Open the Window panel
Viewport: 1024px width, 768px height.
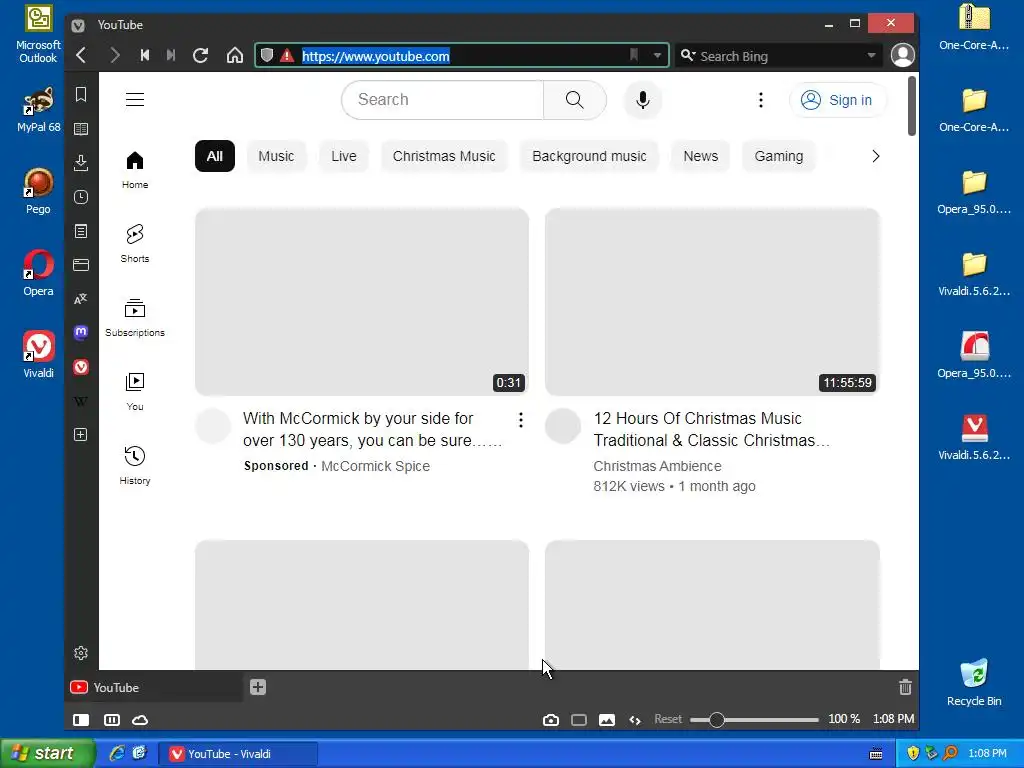(81, 265)
